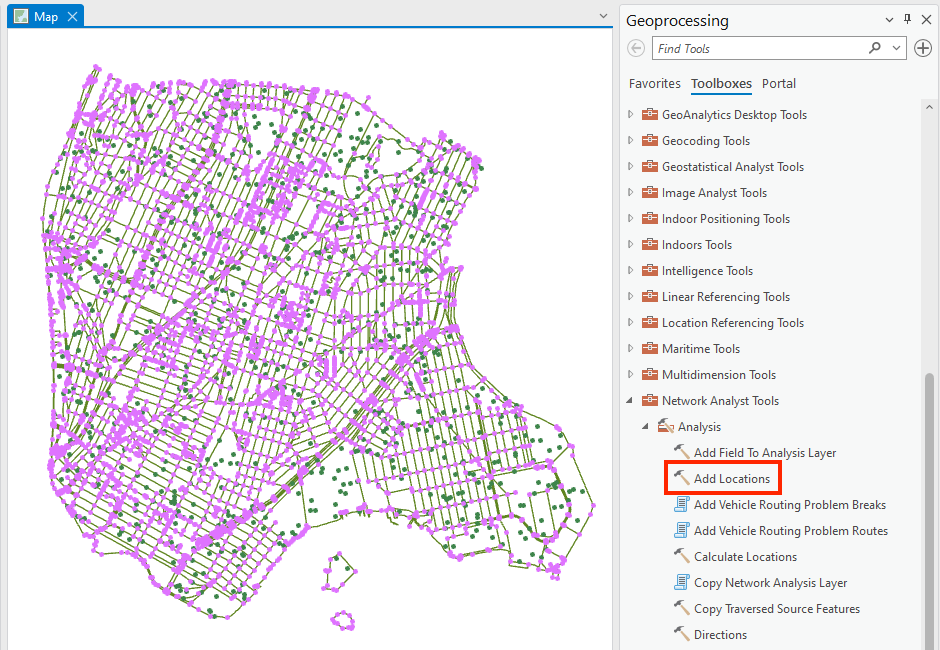Click the Indoor Positioning Tools toolbox icon

[650, 218]
